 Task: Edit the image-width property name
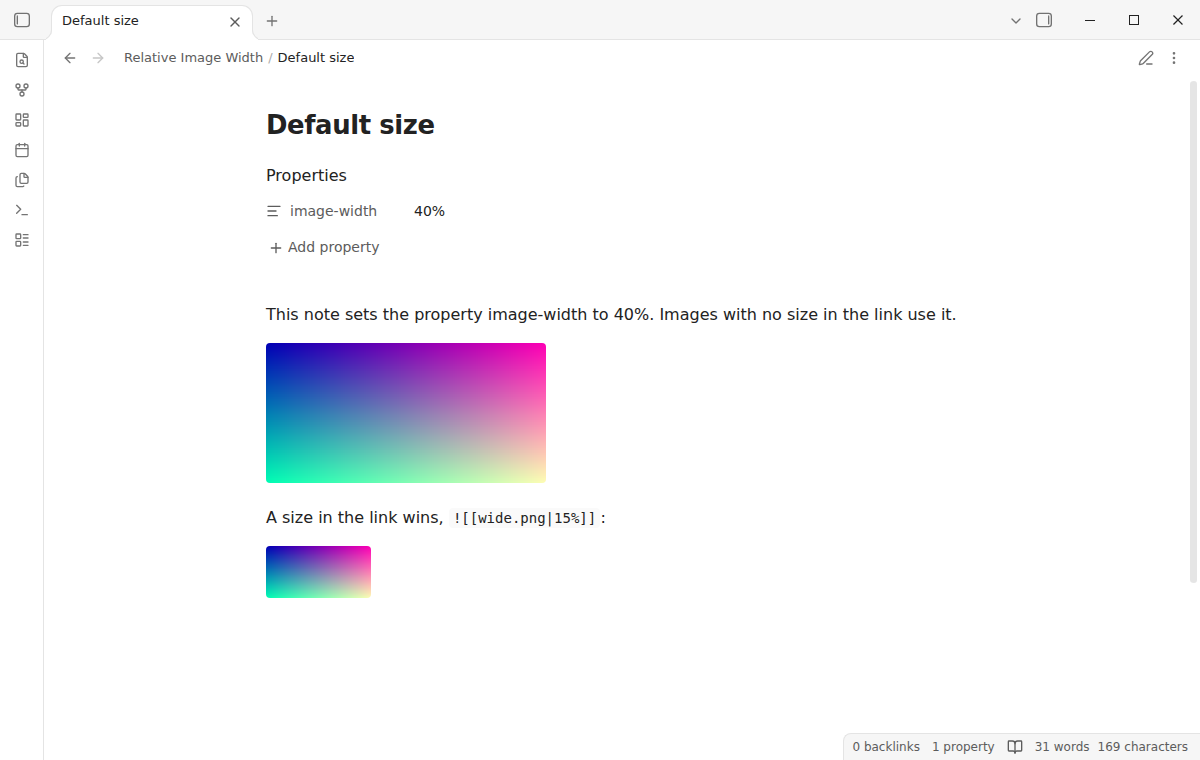tap(333, 211)
